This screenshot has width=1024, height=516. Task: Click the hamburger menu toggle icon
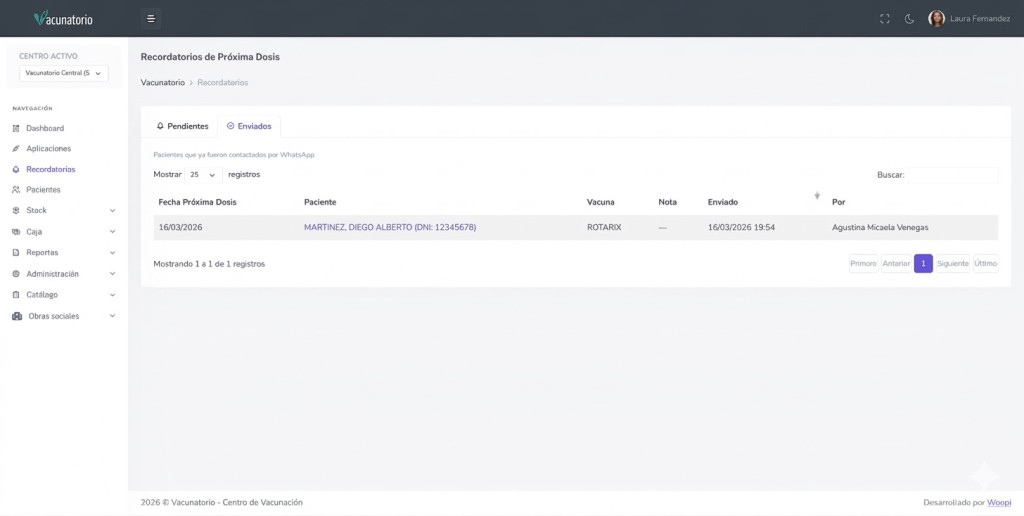(150, 18)
